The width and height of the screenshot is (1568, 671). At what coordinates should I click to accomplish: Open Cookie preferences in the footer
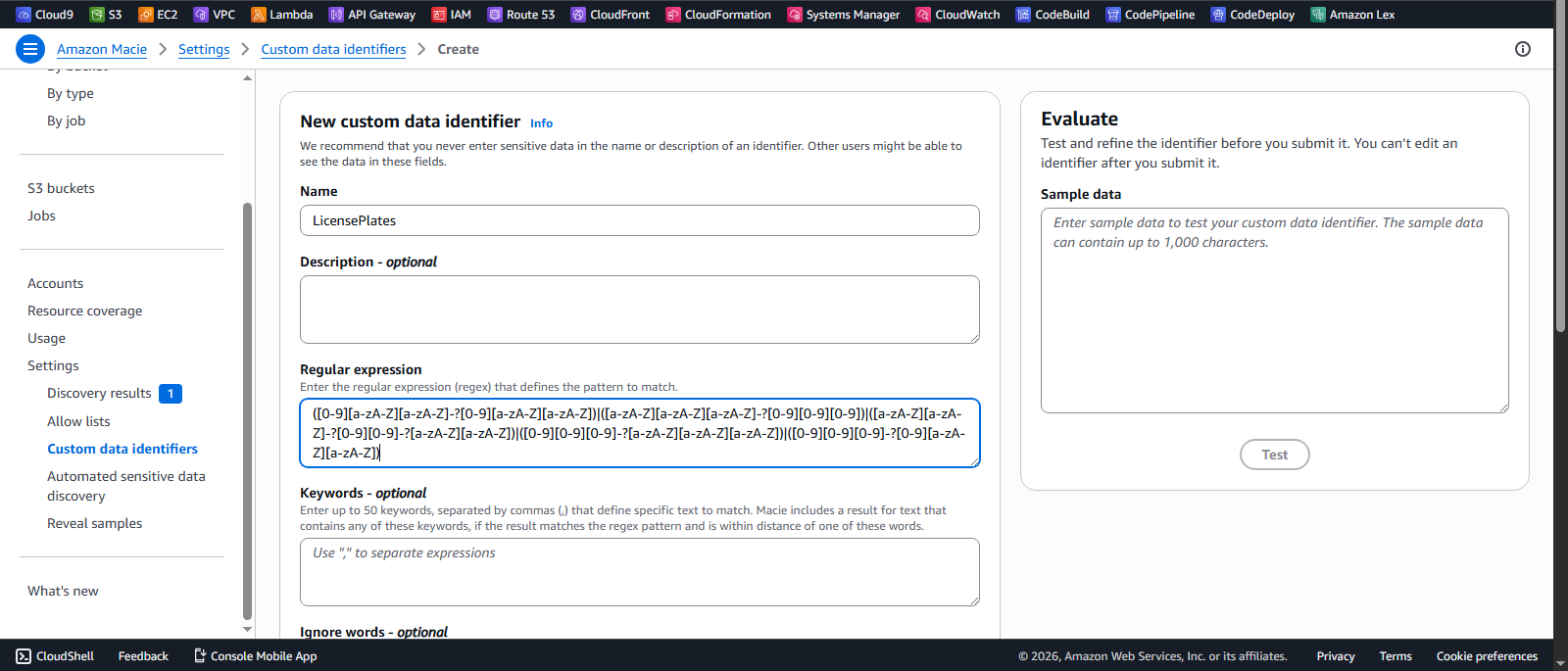[x=1487, y=656]
